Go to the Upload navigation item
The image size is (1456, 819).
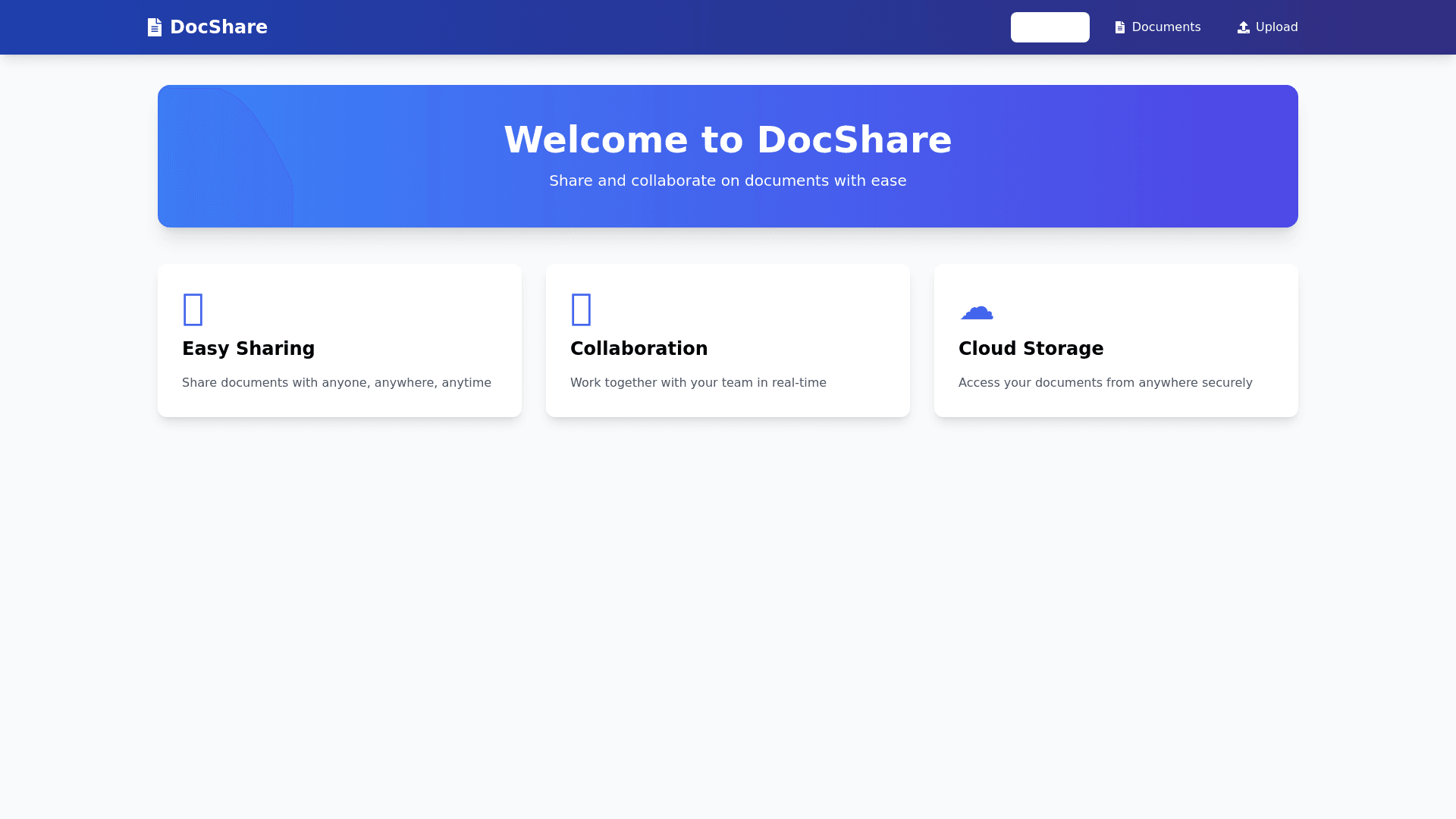(1276, 27)
